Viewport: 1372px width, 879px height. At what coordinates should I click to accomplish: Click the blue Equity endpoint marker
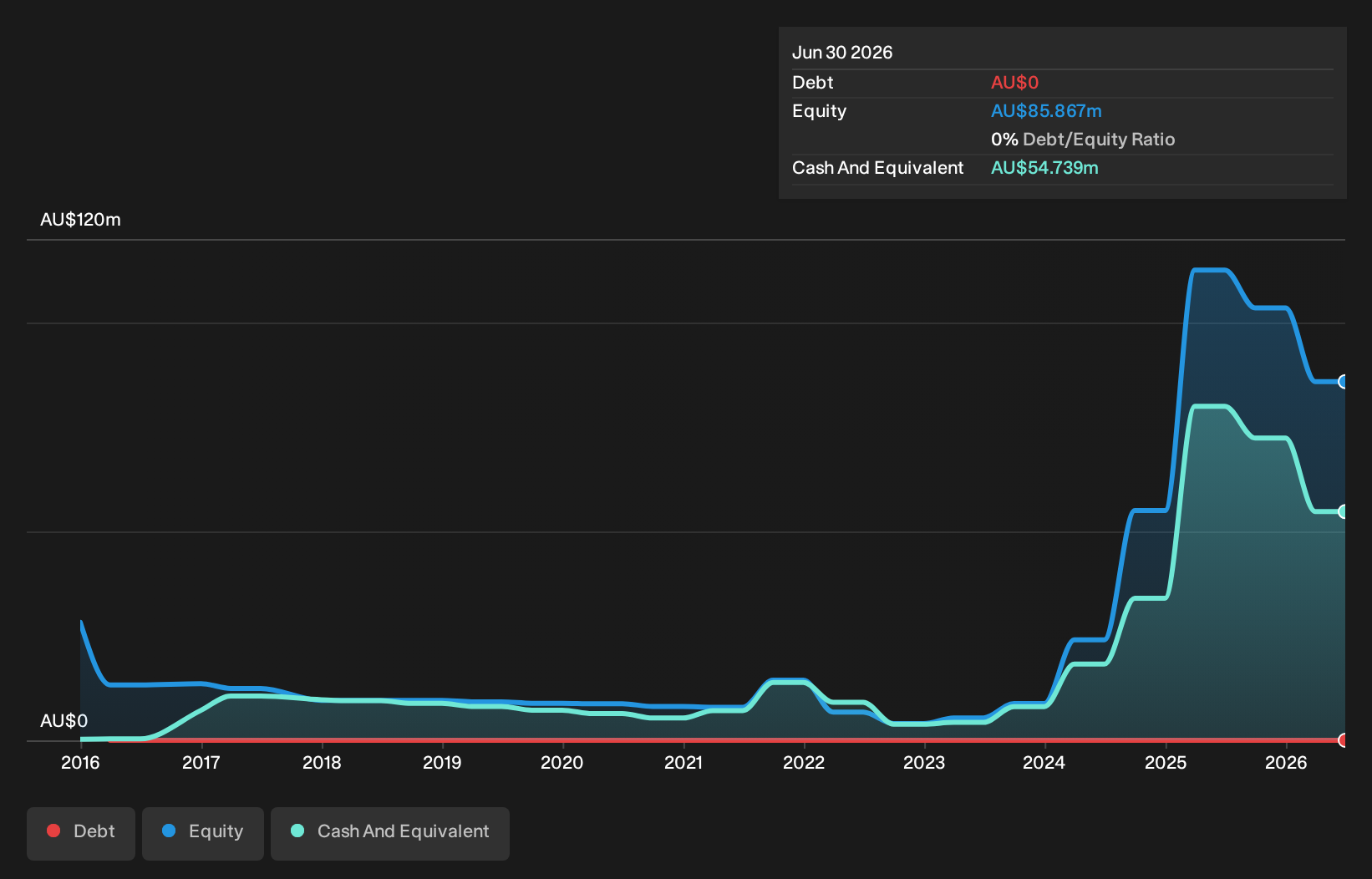(1344, 382)
